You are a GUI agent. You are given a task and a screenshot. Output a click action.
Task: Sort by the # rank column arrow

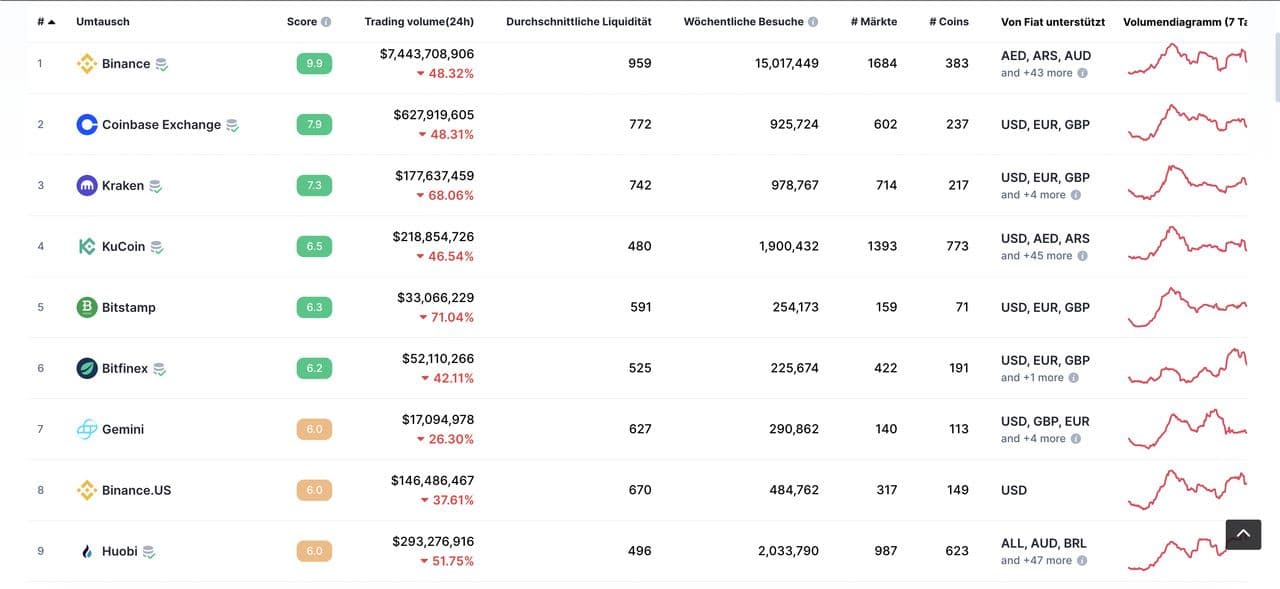(x=51, y=22)
